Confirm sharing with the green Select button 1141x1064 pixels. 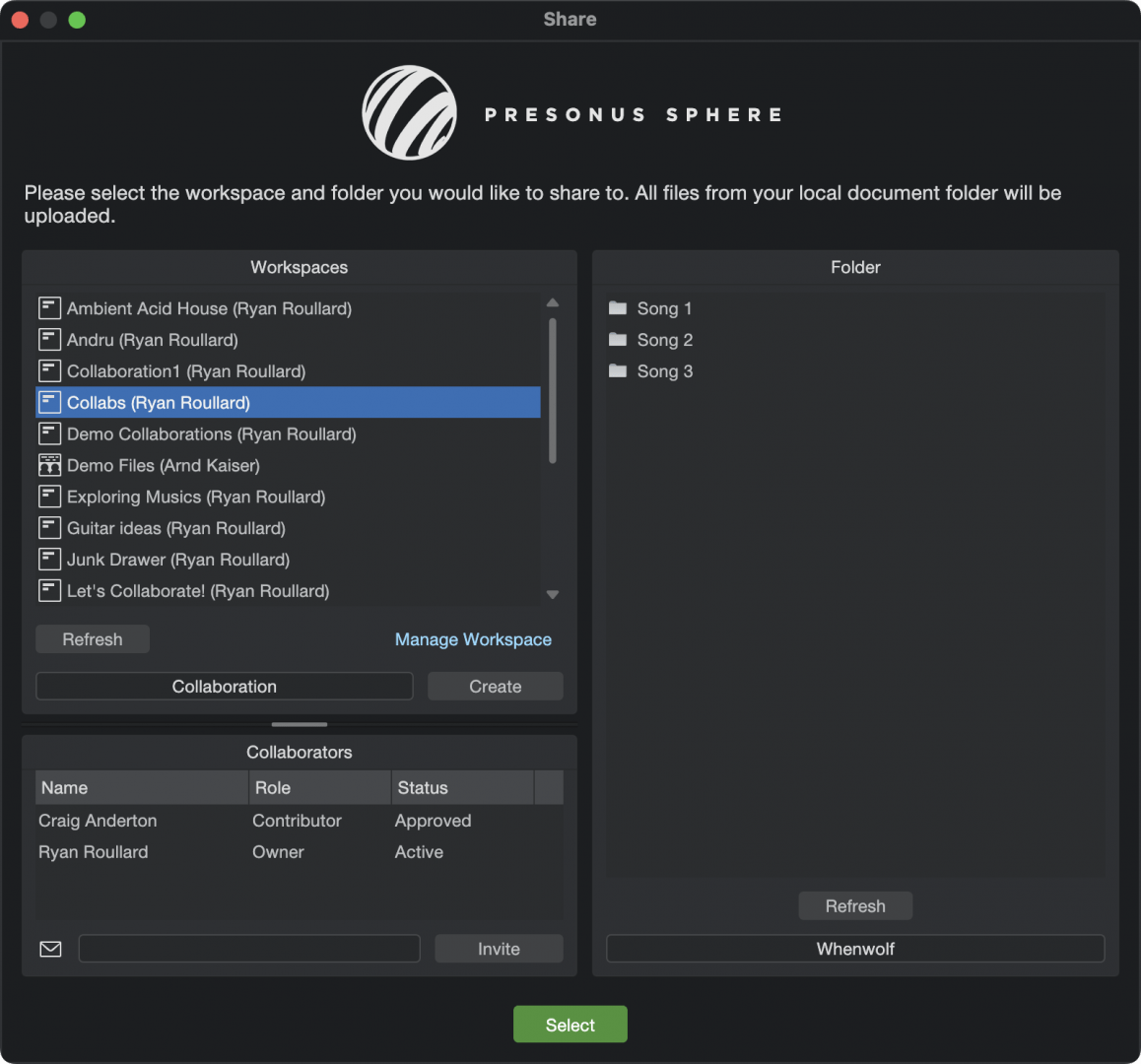coord(570,1024)
